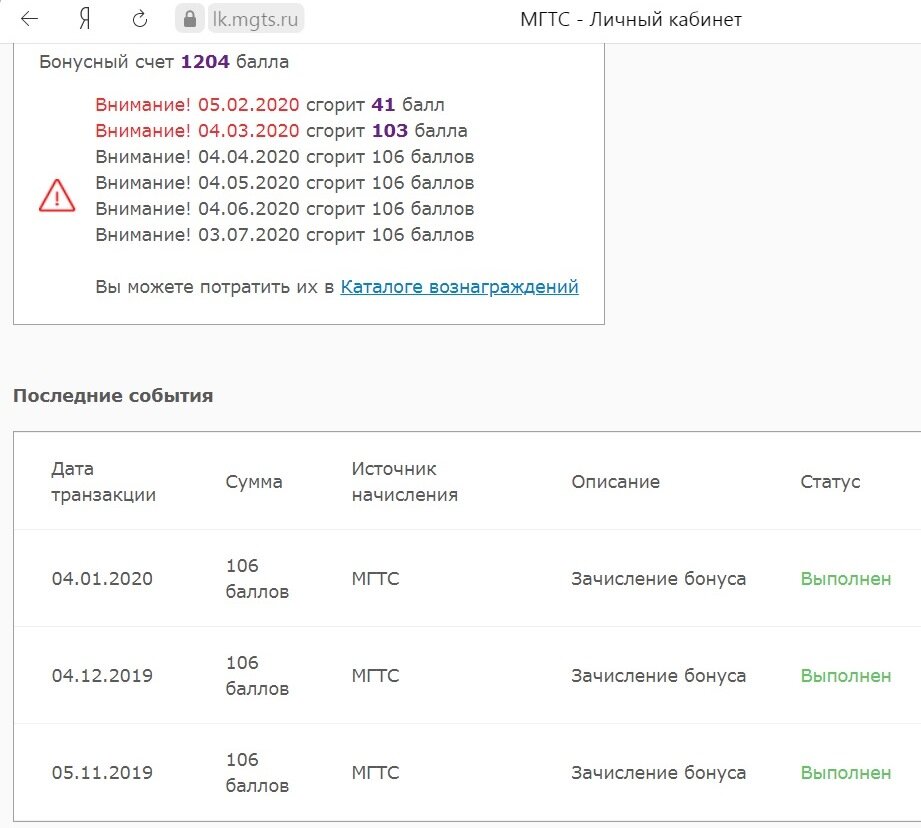Viewport: 921px width, 828px height.
Task: Click 106 баллов in the 04.01.2020 row
Action: 257,578
